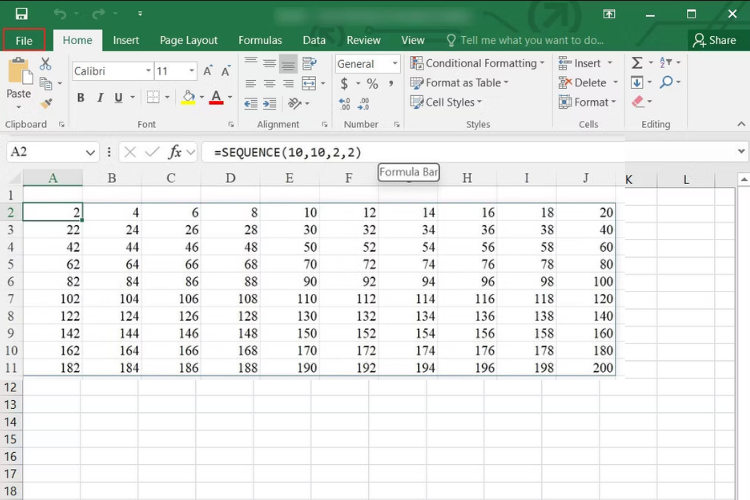Toggle Underline formatting
750x500 pixels.
118,98
